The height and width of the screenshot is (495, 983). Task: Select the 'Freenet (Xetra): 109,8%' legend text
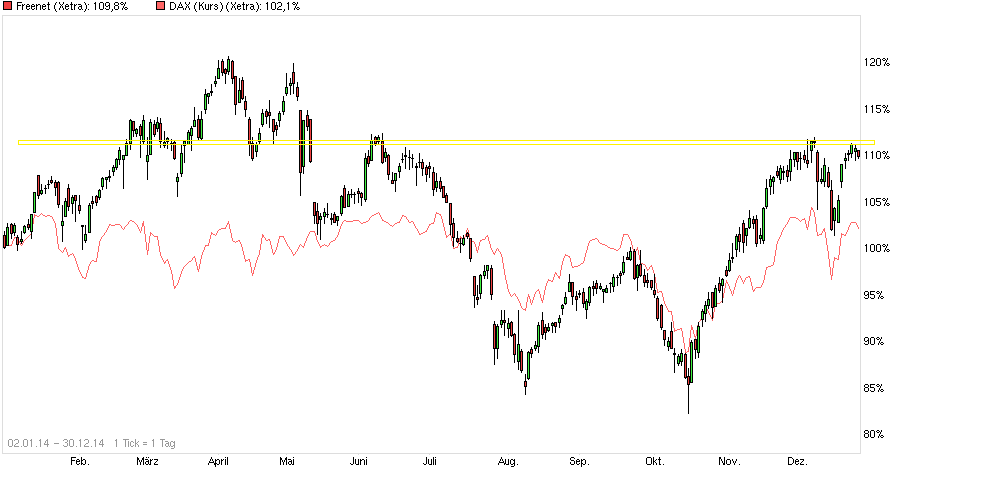[x=71, y=6]
